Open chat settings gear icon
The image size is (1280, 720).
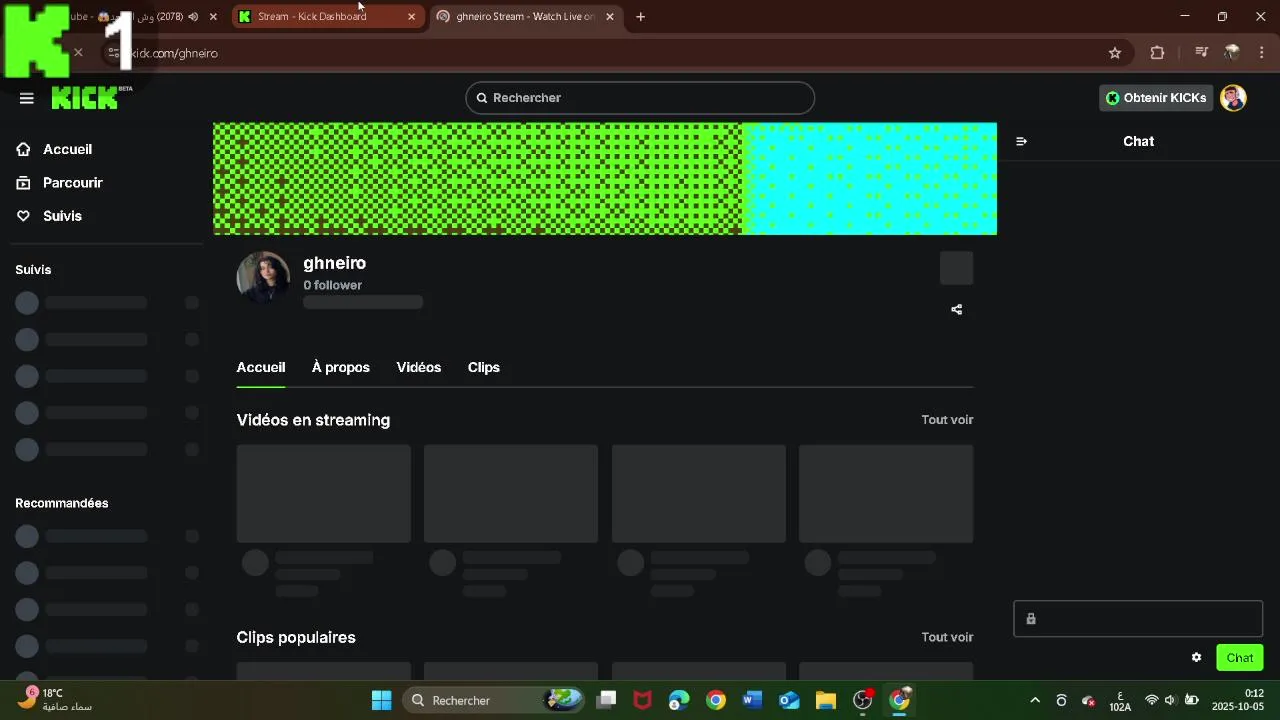pyautogui.click(x=1196, y=657)
